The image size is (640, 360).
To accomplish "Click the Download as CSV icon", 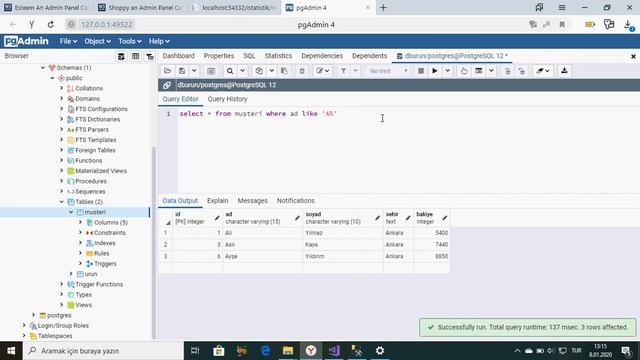I will click(564, 71).
